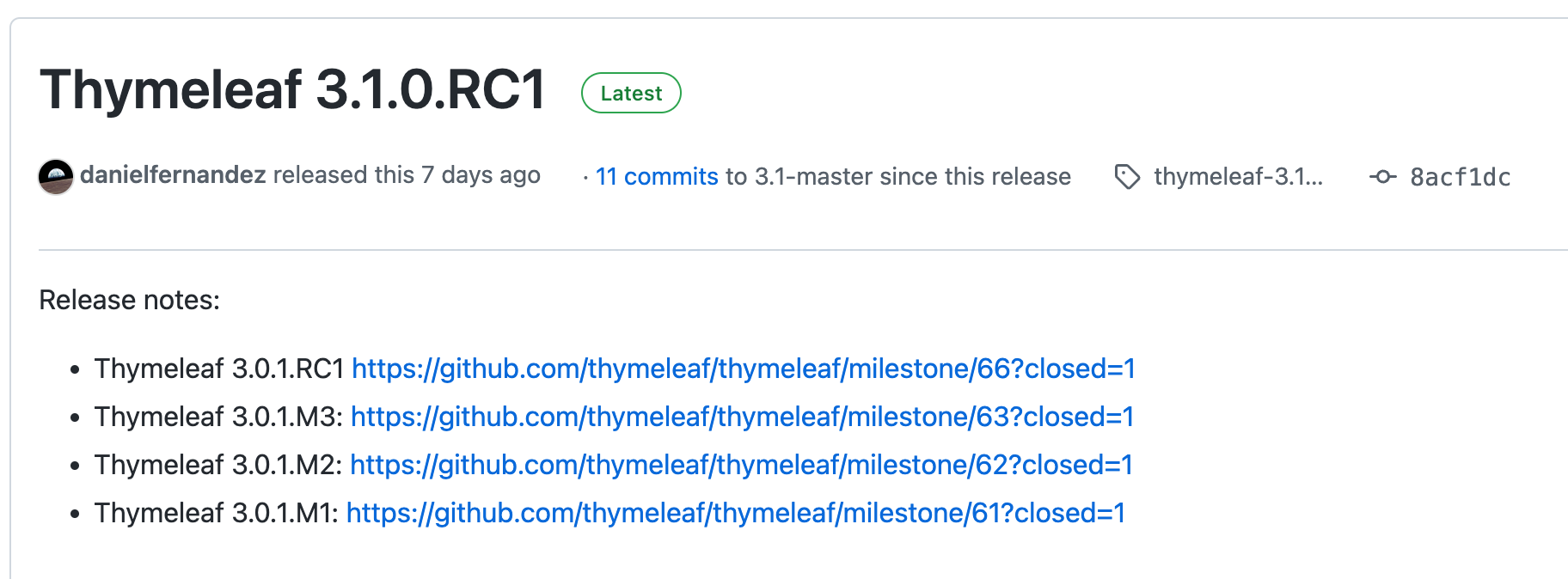
Task: Click the Thymeleaf 3.0.1.M2 bullet text
Action: point(217,465)
